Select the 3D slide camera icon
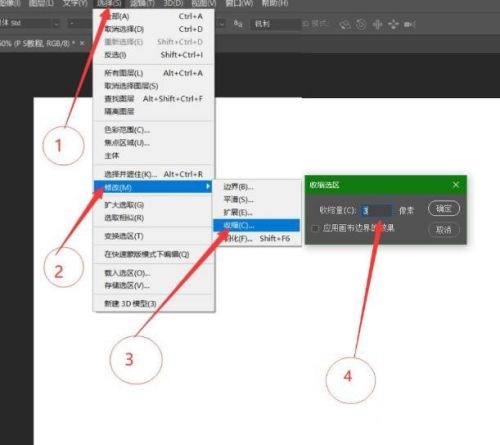The height and width of the screenshot is (445, 500). [x=393, y=24]
